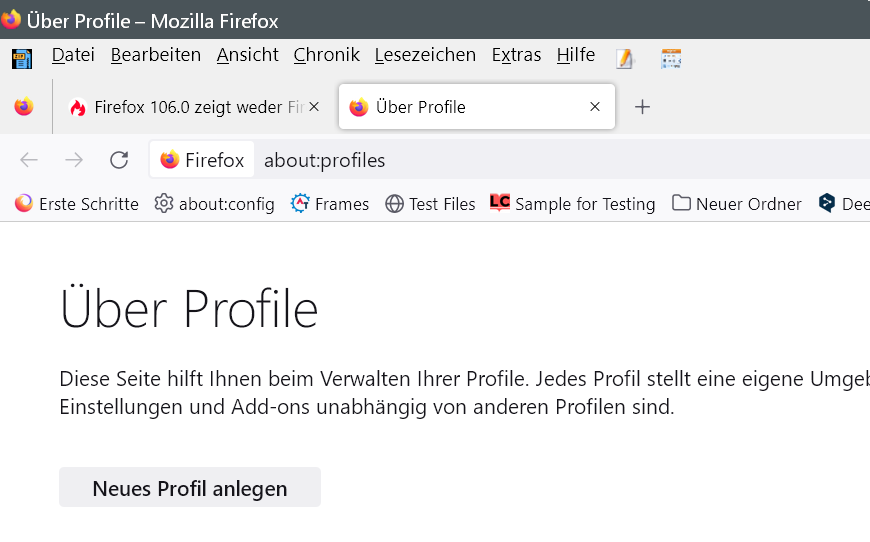Open the Datei menu

coord(73,55)
